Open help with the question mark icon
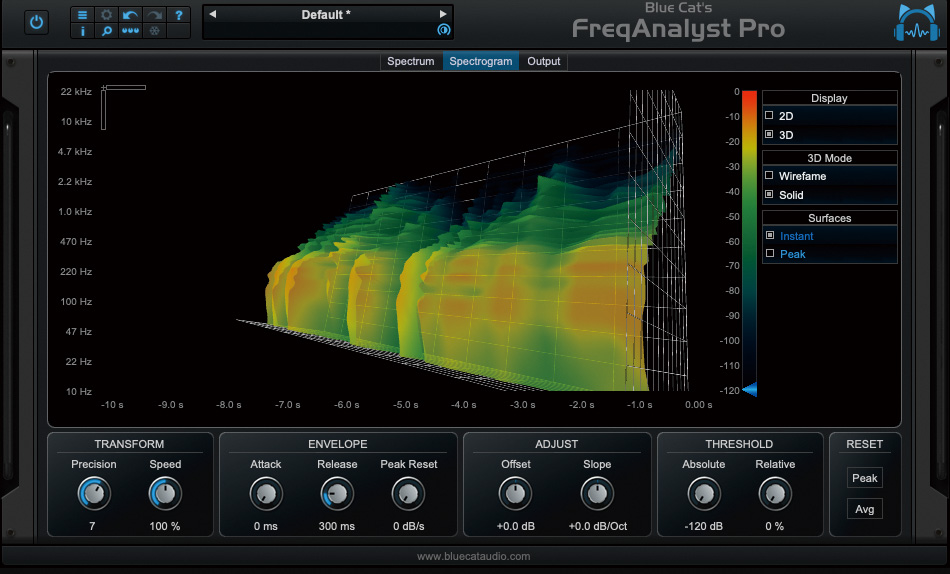The height and width of the screenshot is (574, 950). (x=179, y=15)
